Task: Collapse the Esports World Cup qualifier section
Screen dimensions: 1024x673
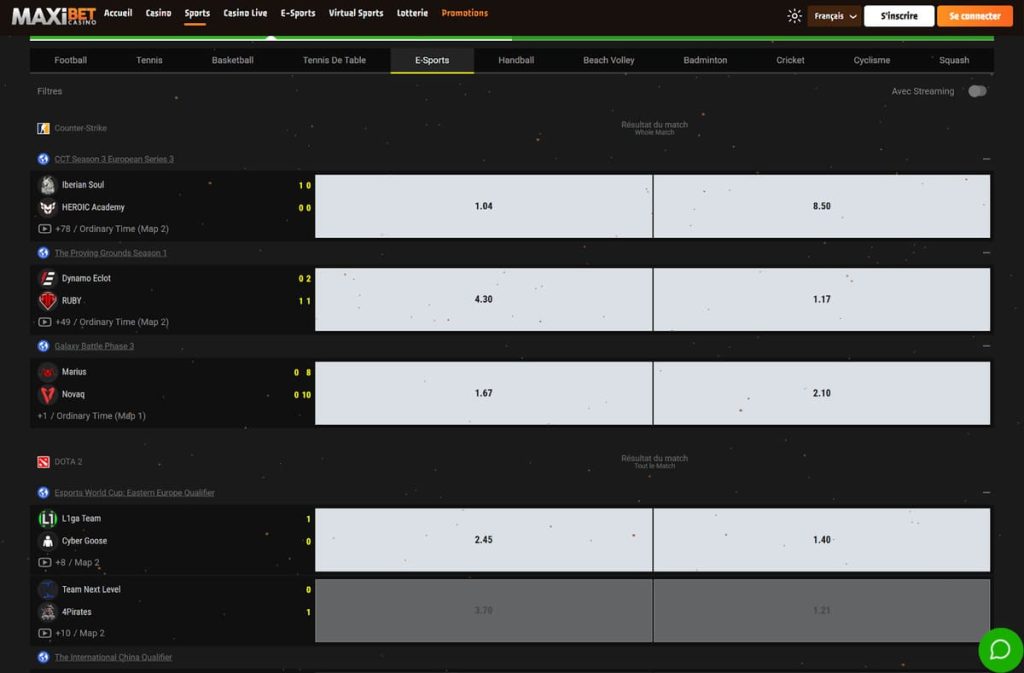Action: [986, 492]
